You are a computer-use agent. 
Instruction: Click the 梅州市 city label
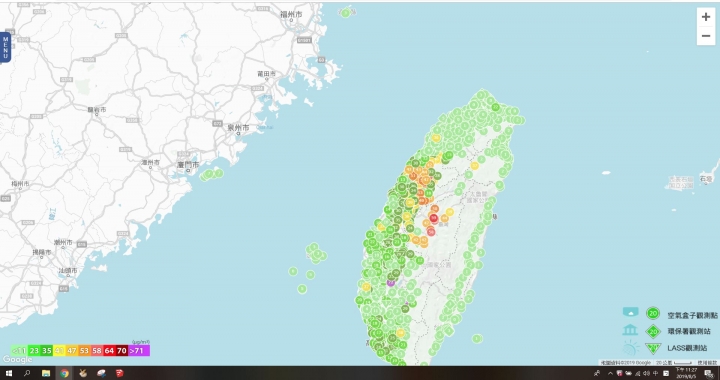point(20,184)
